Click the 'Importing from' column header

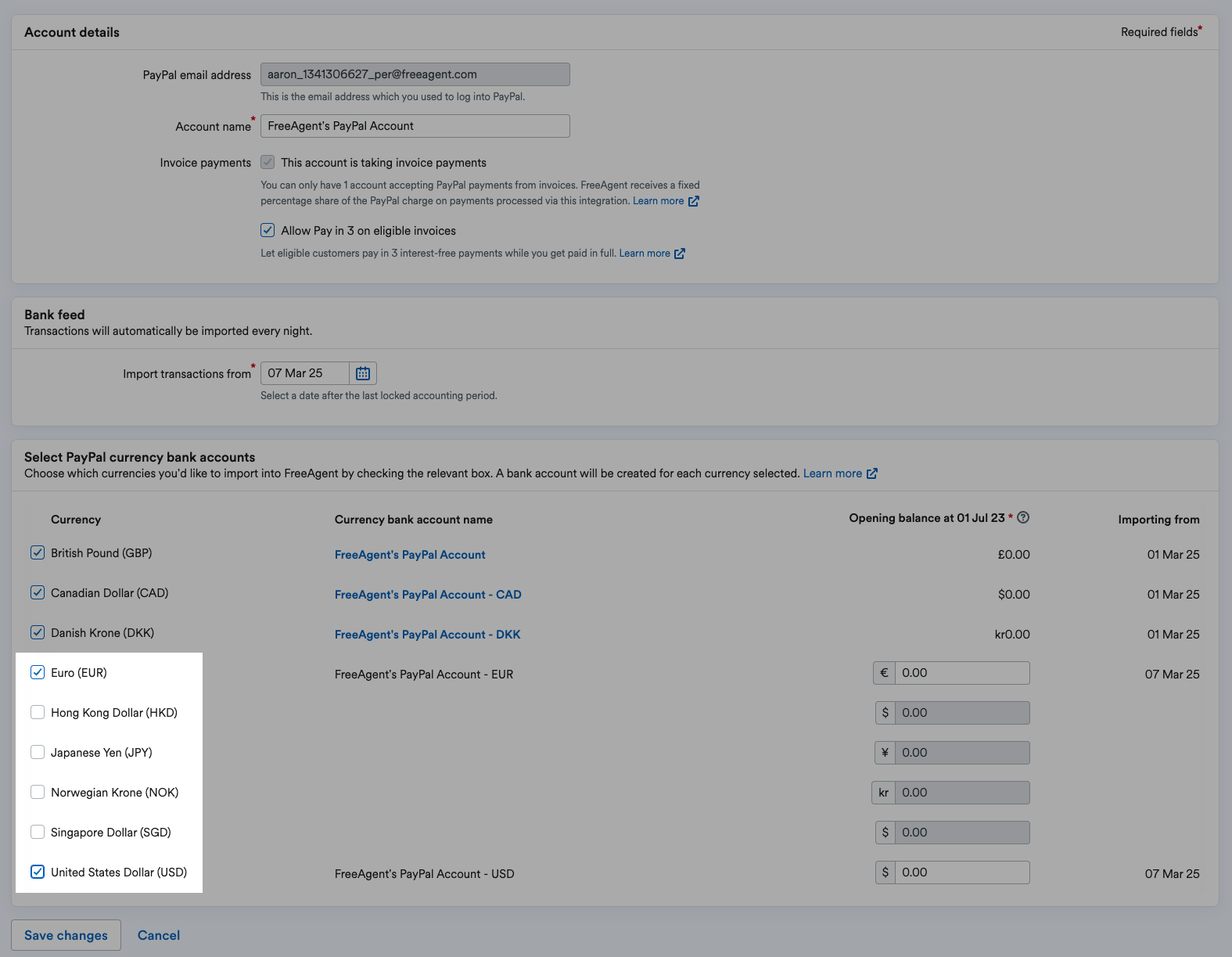[1158, 520]
